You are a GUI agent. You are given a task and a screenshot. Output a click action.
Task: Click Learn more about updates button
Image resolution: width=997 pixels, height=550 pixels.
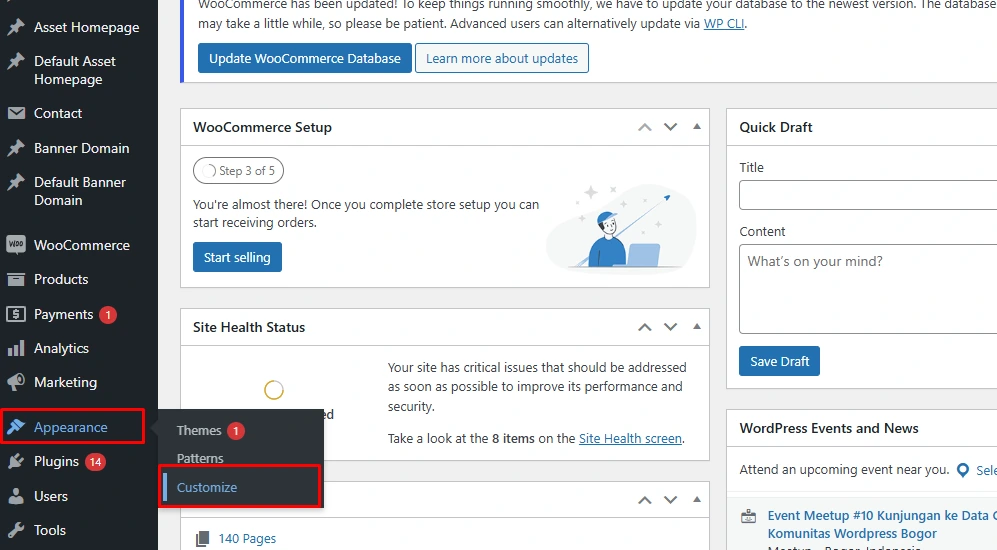(502, 58)
